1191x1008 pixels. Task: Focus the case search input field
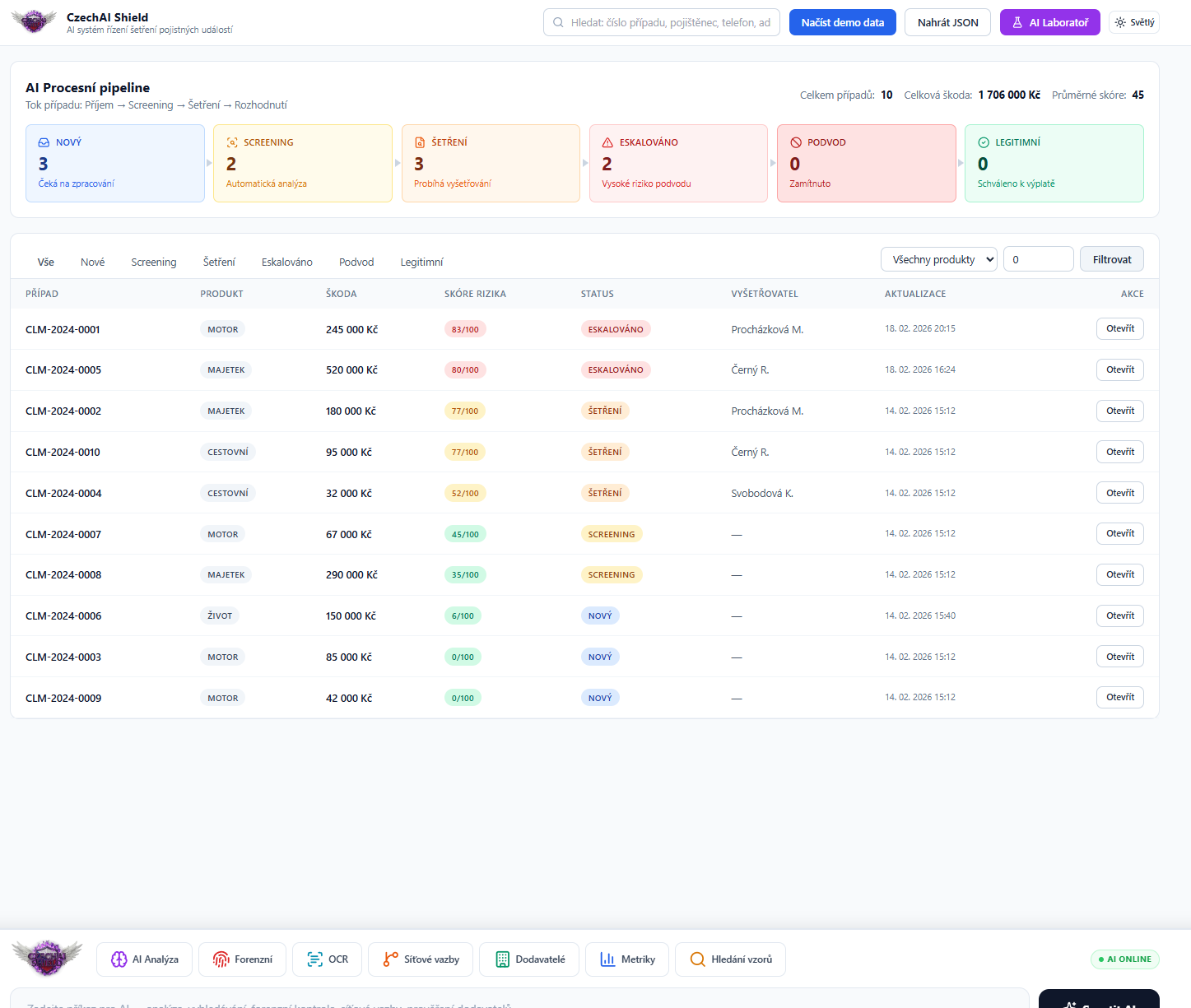[661, 22]
